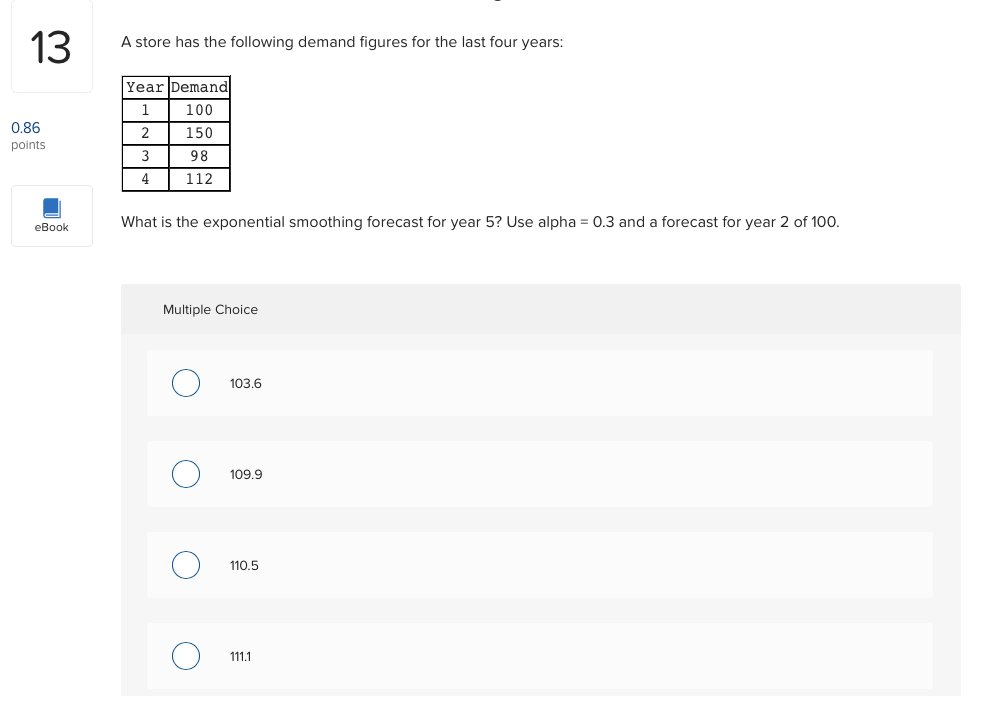Click the demand value 112 for year 4
The image size is (999, 704).
point(199,179)
